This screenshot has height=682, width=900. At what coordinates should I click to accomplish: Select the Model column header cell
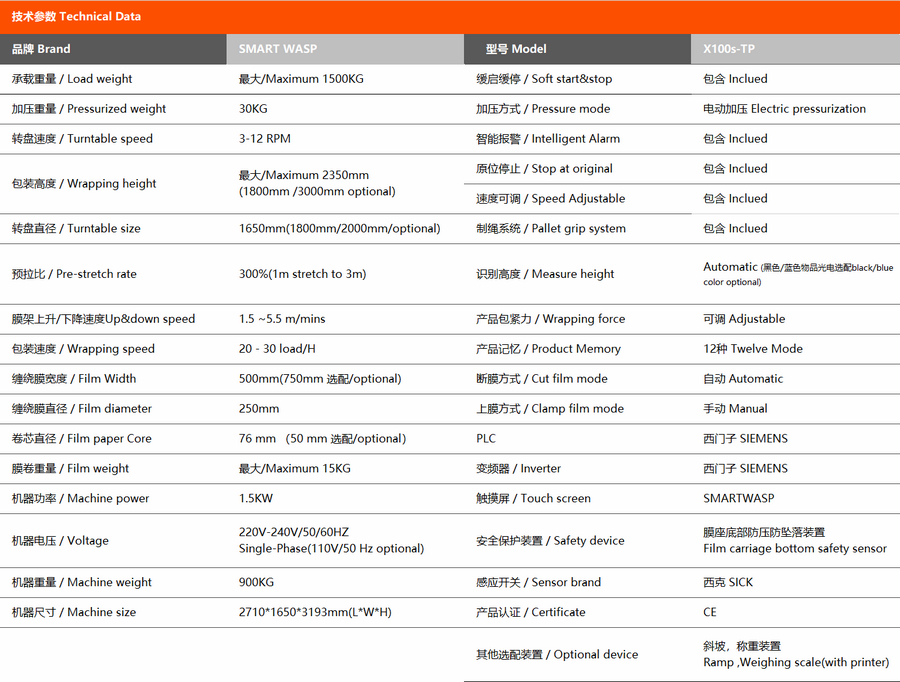pos(516,49)
